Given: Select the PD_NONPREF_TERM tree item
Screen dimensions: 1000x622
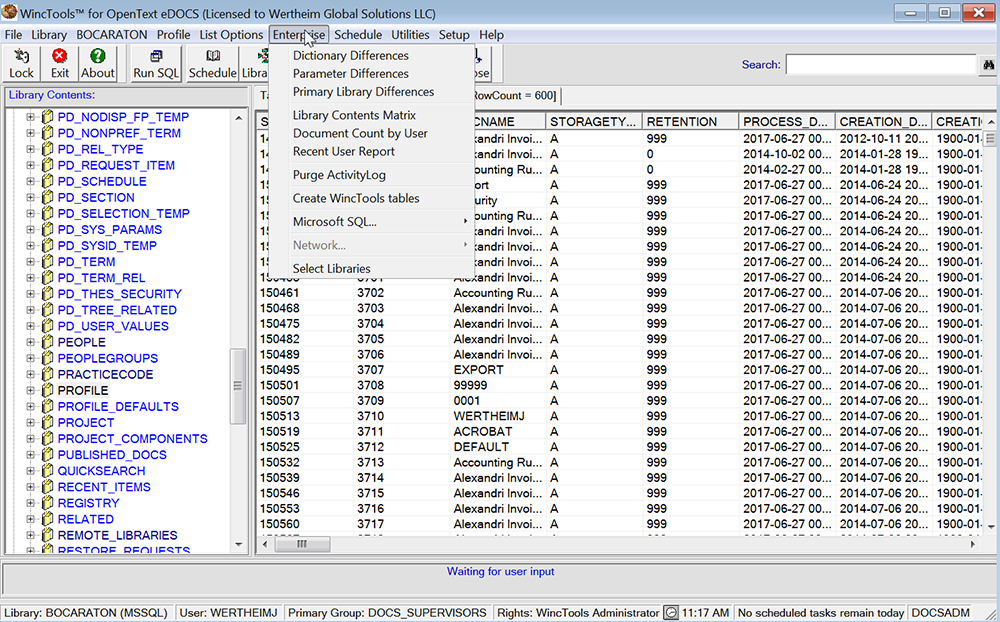Looking at the screenshot, I should (119, 133).
